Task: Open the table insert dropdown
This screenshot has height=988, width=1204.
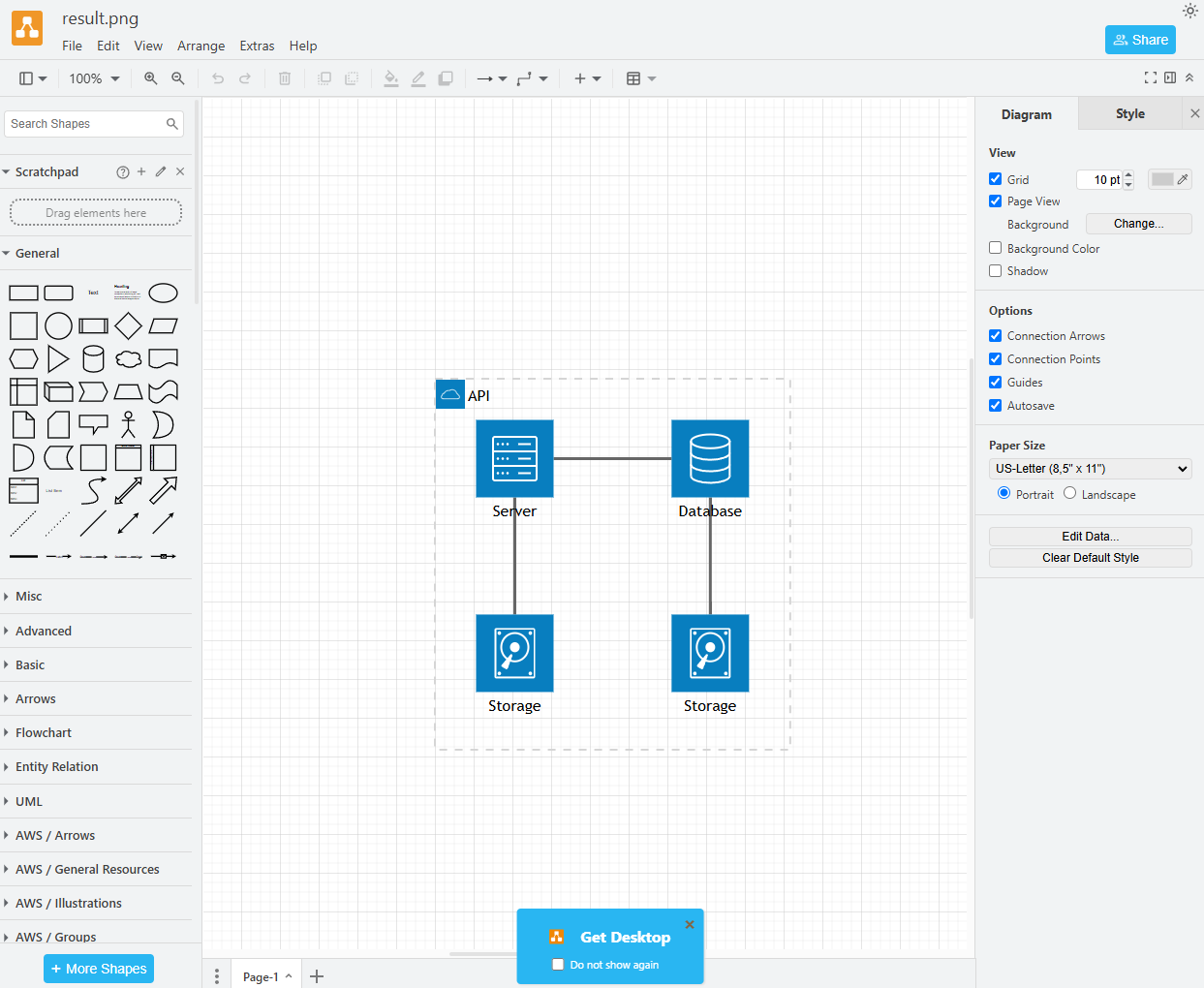Action: tap(640, 78)
